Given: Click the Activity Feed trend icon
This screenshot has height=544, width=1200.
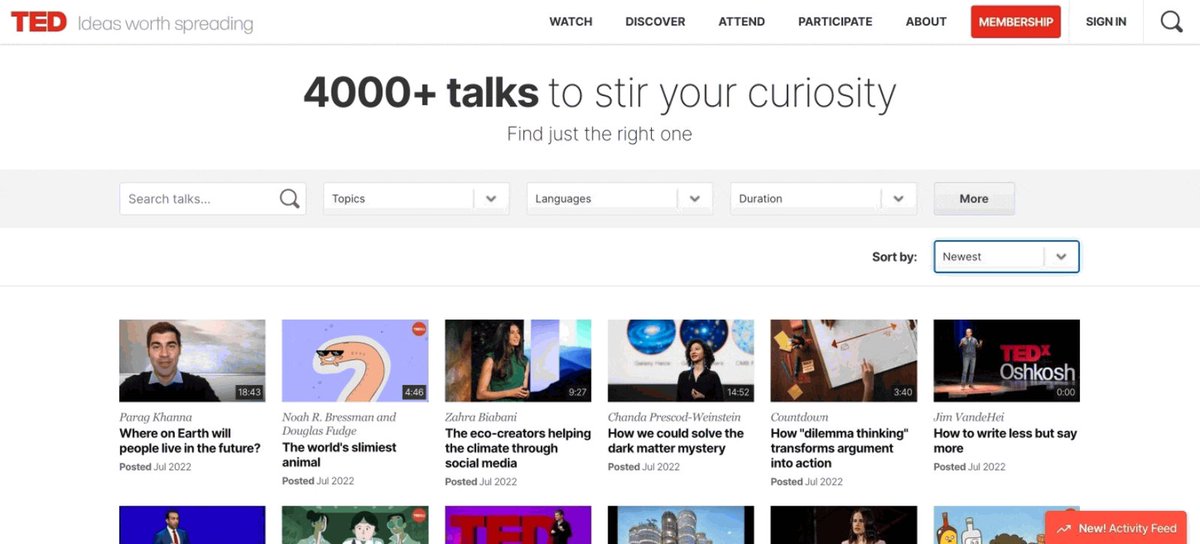Looking at the screenshot, I should click(1064, 528).
